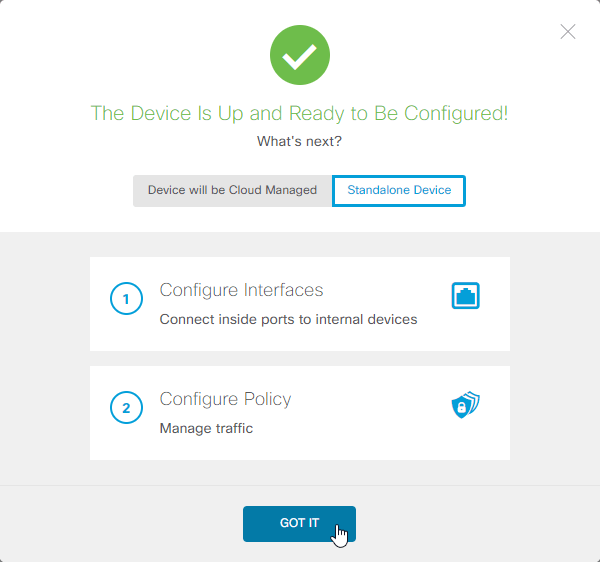Screen dimensions: 600x562
Task: Click the Ethernet port interfaces icon
Action: click(465, 295)
